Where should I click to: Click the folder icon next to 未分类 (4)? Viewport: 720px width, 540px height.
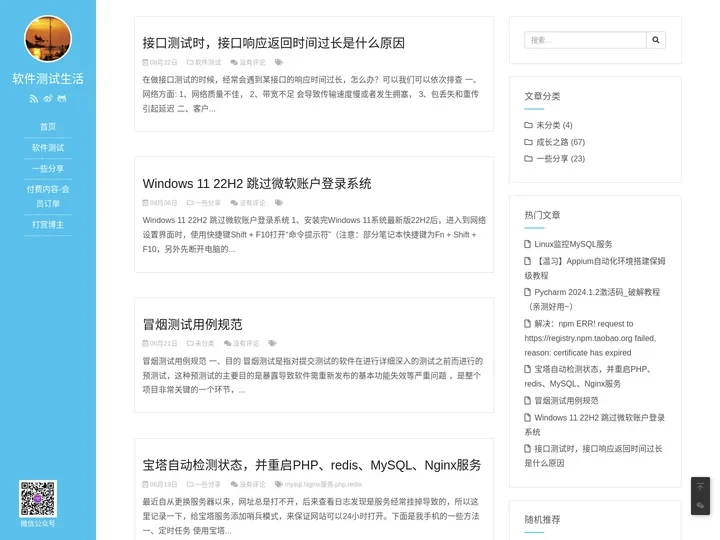[529, 125]
